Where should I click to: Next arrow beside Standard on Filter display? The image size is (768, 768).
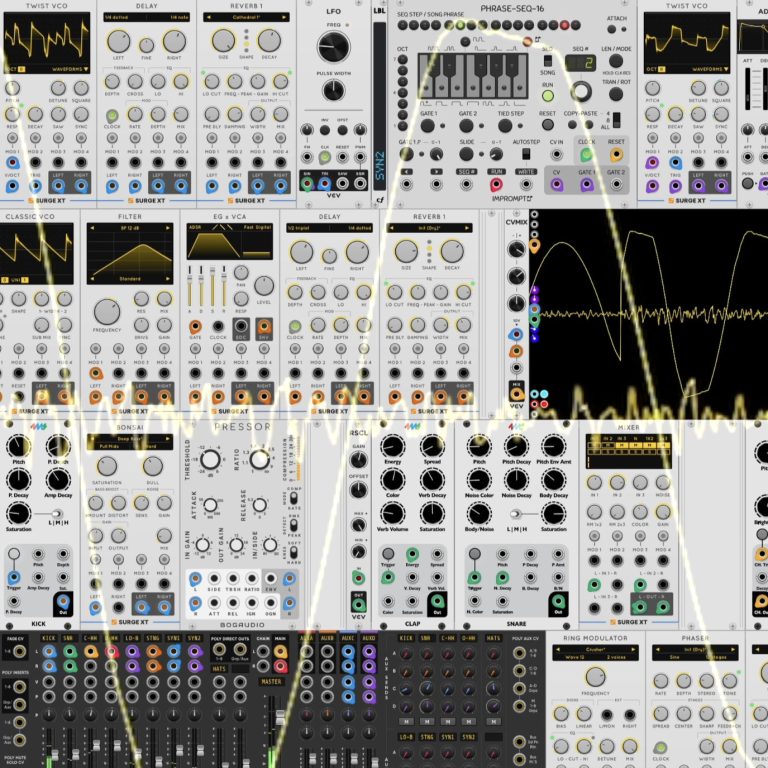coord(167,279)
